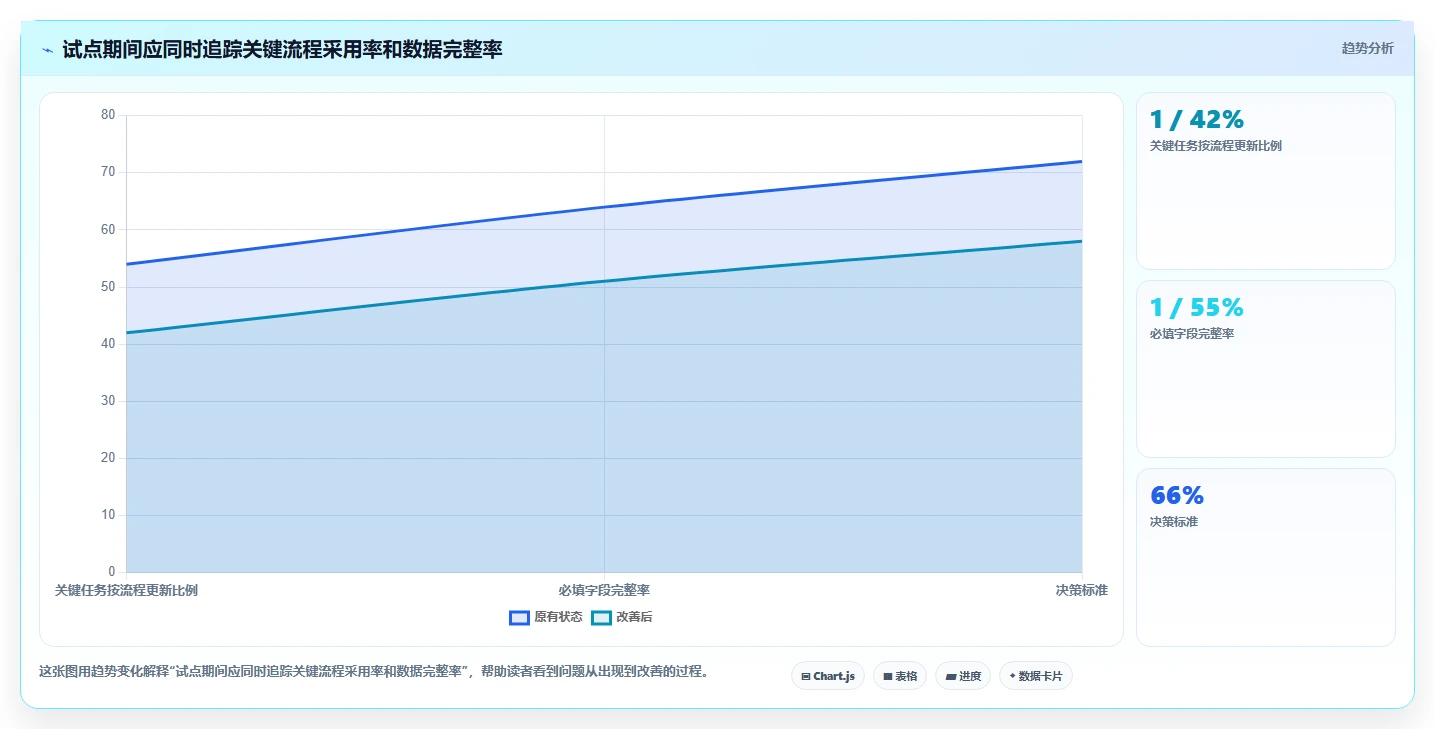
Task: Click x-axis label 必填字段完整率
Action: [604, 591]
